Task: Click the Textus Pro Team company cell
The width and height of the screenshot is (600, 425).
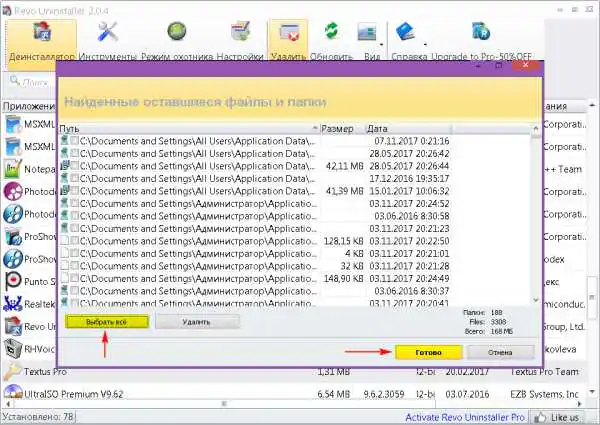Action: [545, 371]
